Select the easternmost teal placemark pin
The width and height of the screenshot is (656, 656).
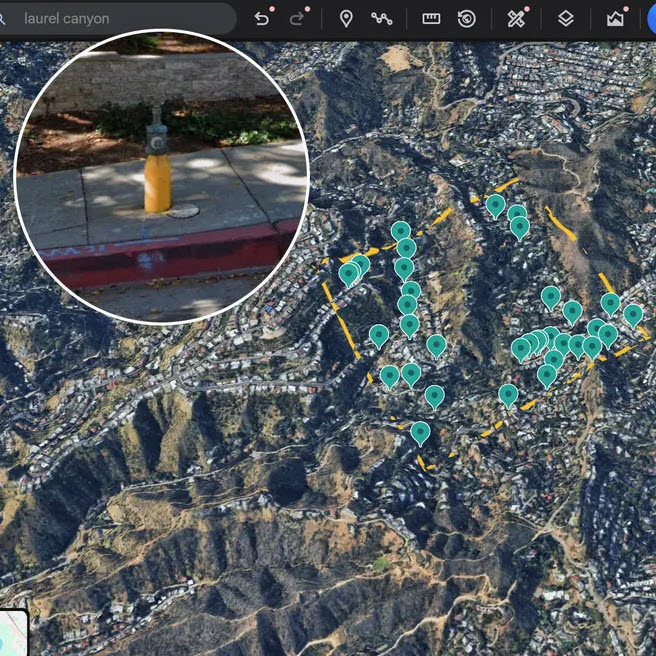[633, 314]
